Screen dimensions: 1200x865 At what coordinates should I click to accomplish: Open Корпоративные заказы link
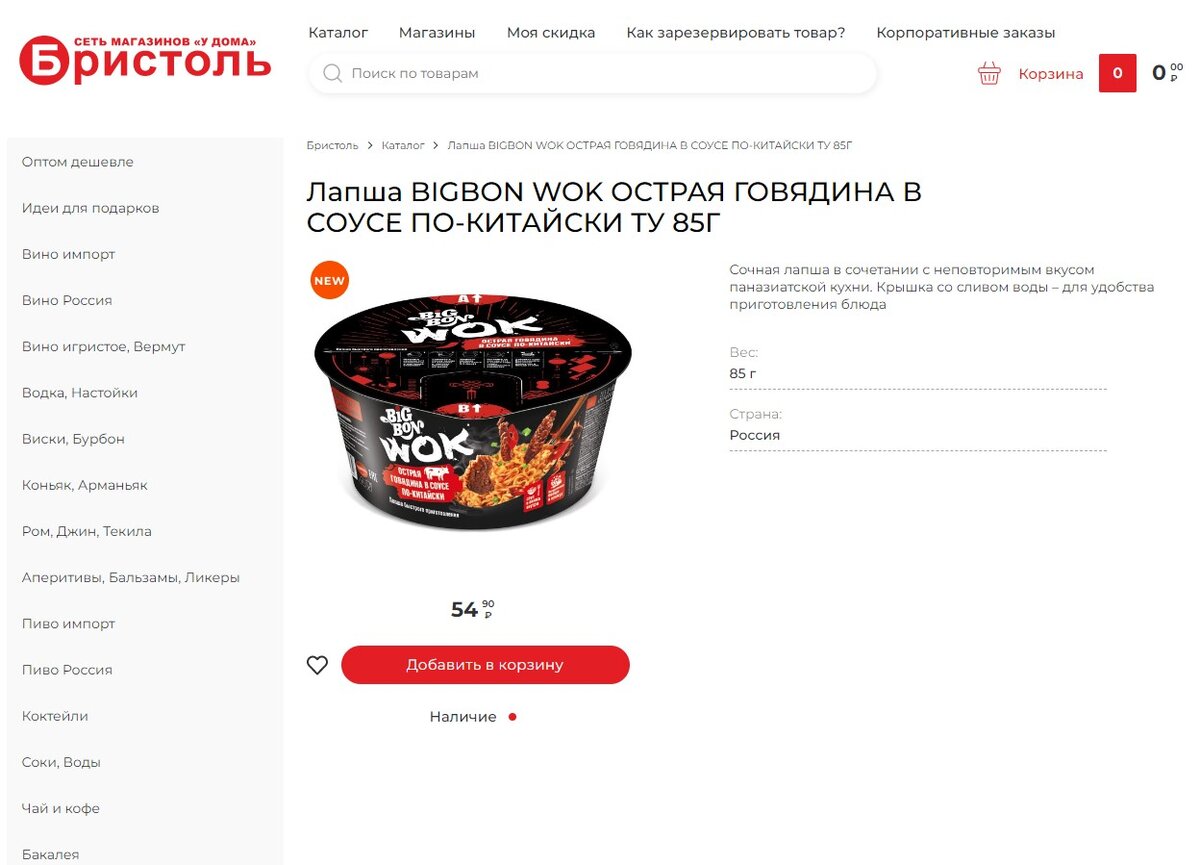965,33
